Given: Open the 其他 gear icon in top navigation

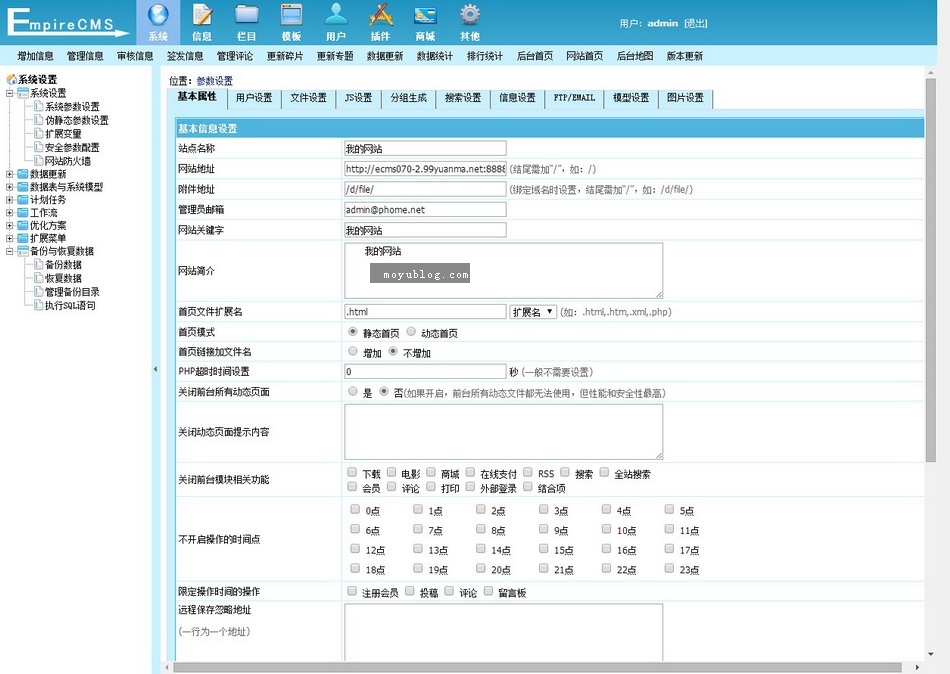Looking at the screenshot, I should pos(470,15).
